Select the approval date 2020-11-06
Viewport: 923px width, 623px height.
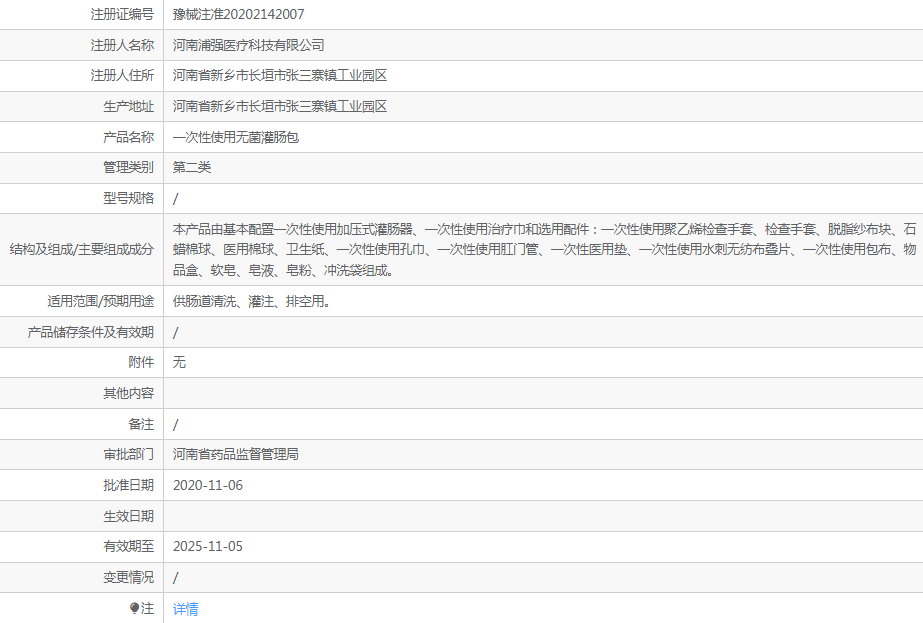[x=208, y=485]
